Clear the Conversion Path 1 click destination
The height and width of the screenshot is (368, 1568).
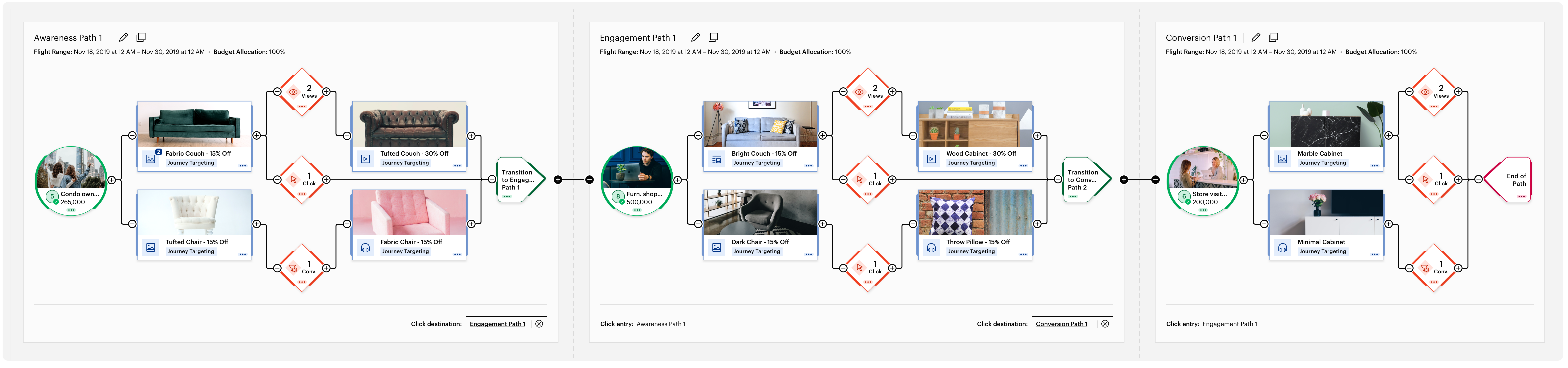1105,324
